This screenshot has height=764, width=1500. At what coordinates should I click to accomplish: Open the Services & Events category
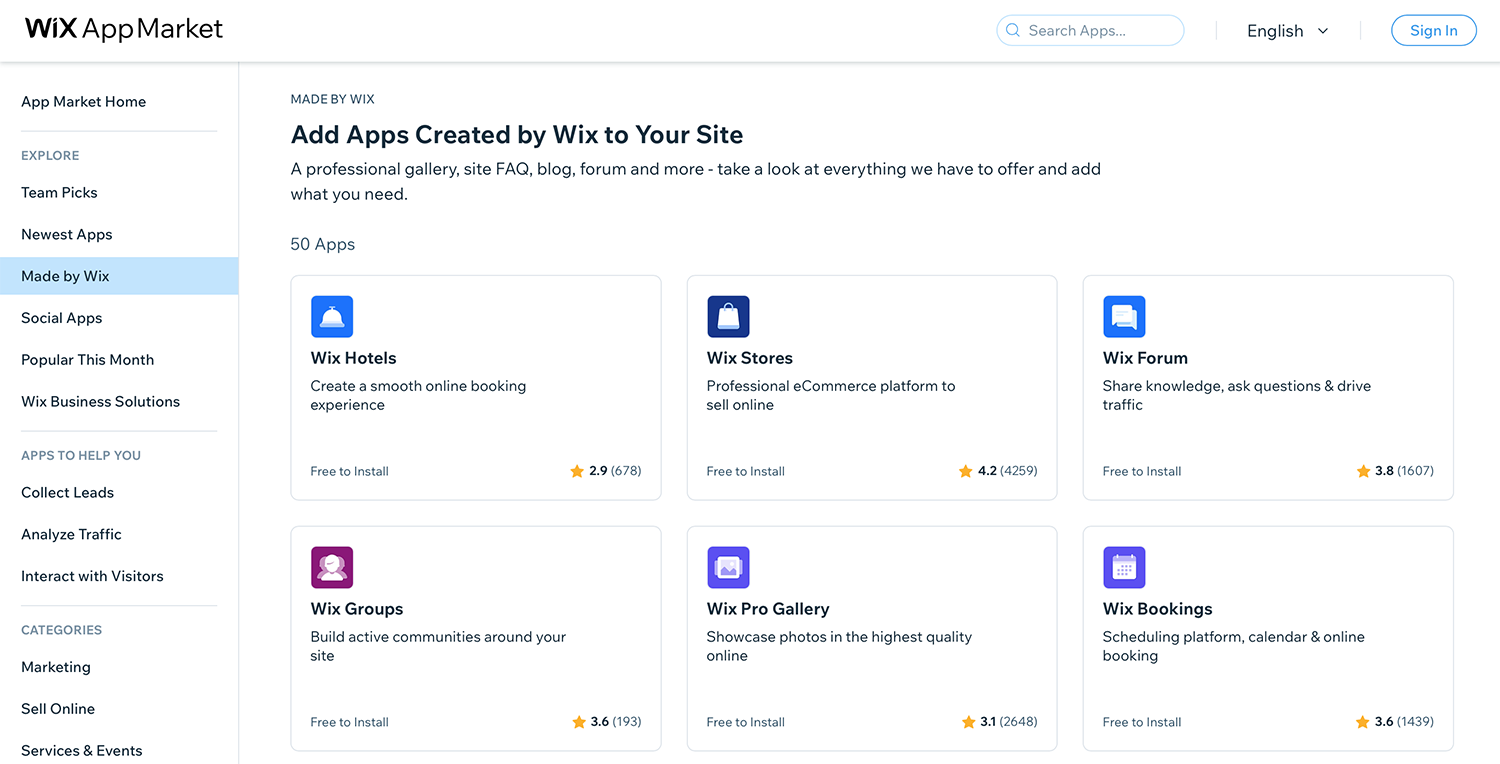click(x=82, y=751)
